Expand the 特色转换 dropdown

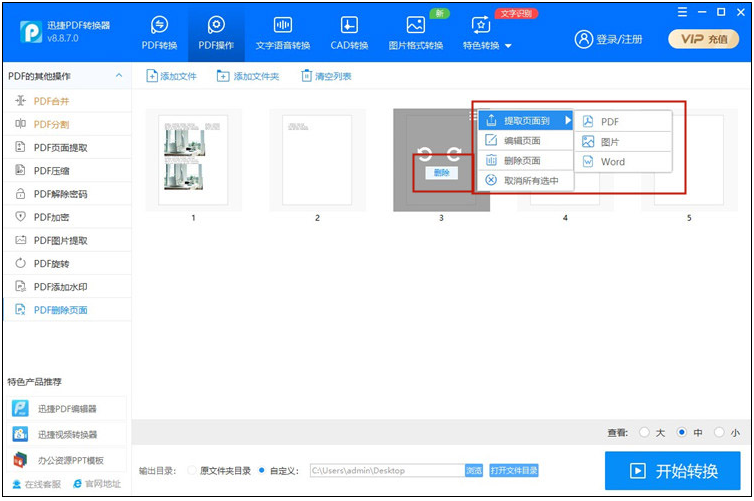click(x=508, y=46)
